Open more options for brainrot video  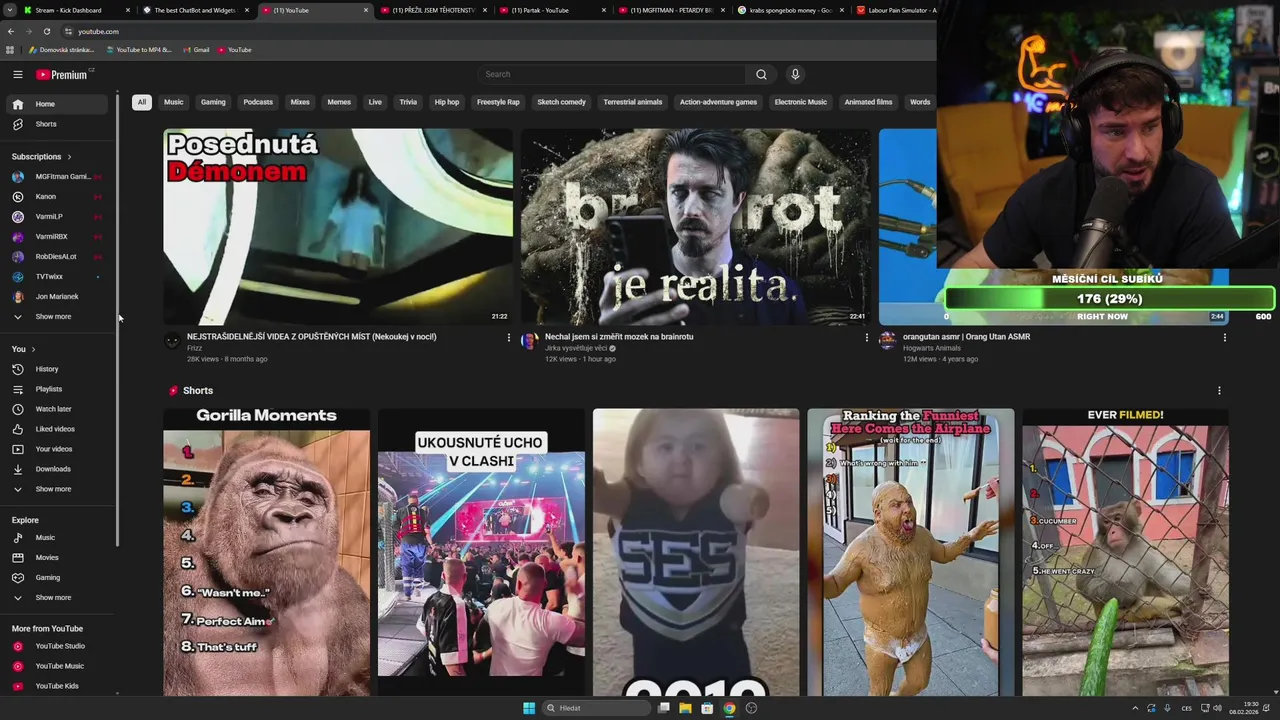click(866, 338)
